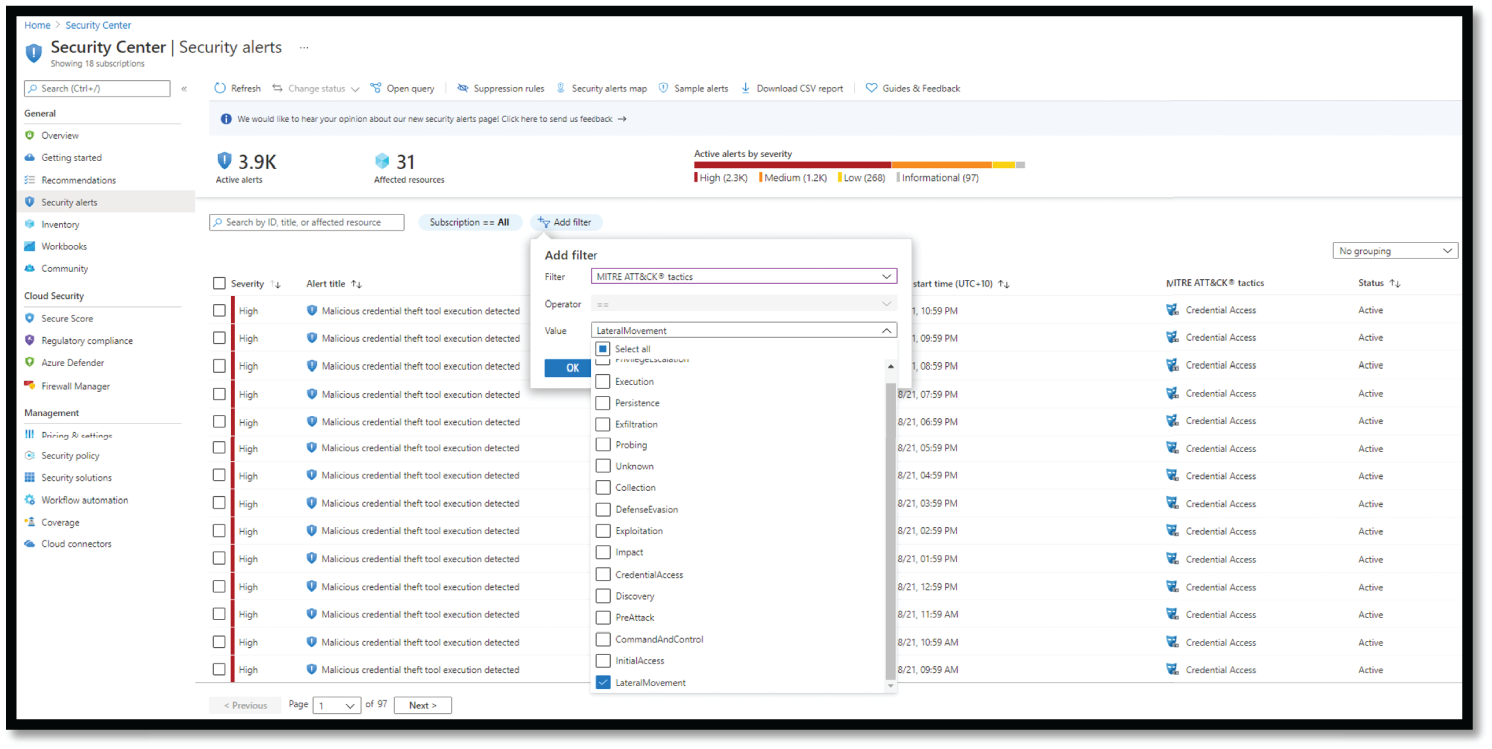Click the Next > page button

pyautogui.click(x=423, y=706)
